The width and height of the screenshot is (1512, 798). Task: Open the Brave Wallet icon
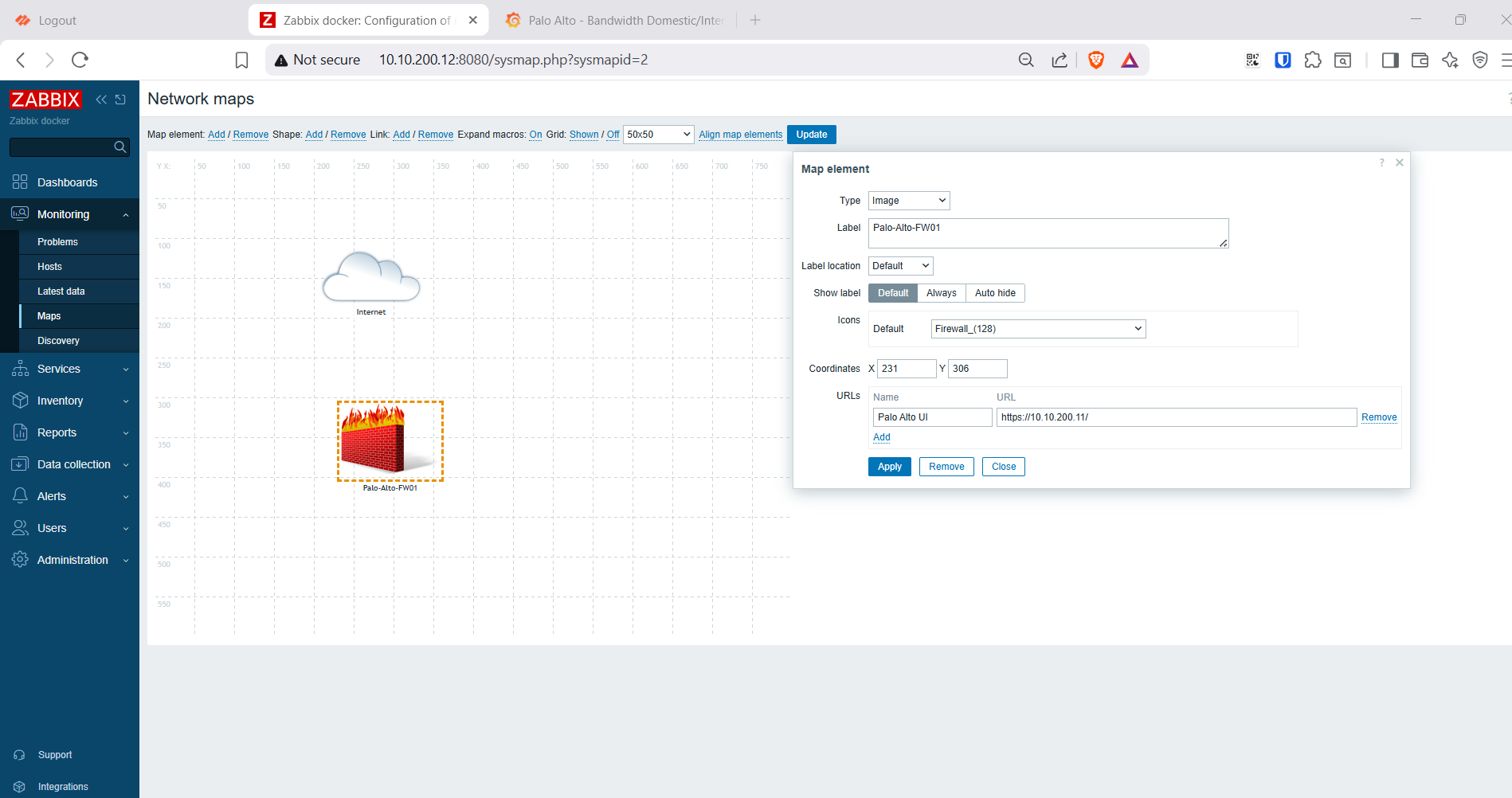(x=1420, y=60)
